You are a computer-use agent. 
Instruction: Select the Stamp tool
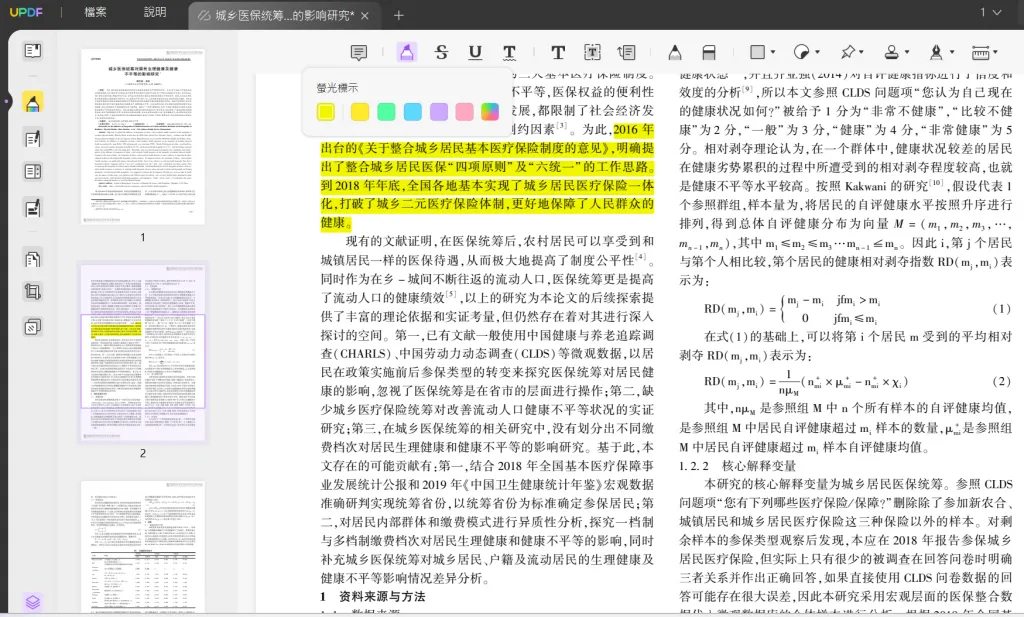[891, 52]
